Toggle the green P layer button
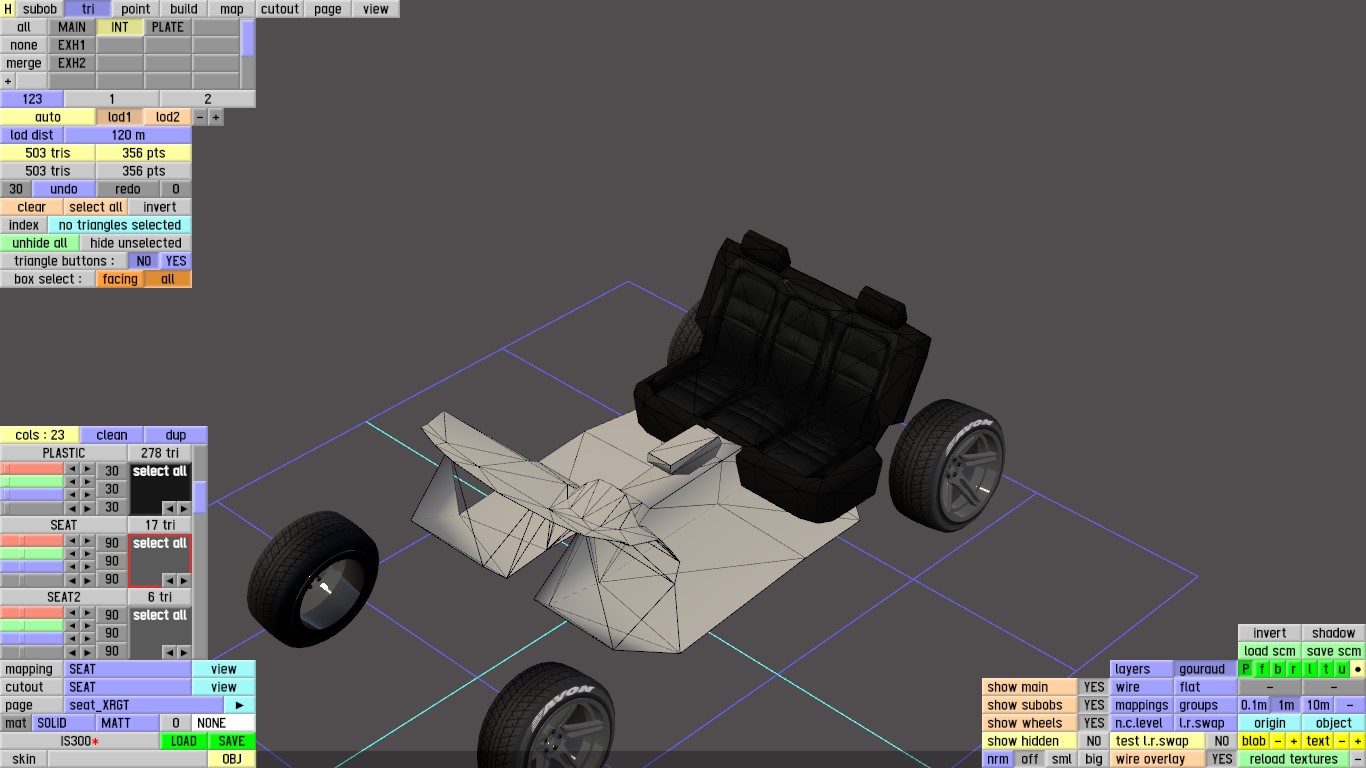 pos(1246,669)
